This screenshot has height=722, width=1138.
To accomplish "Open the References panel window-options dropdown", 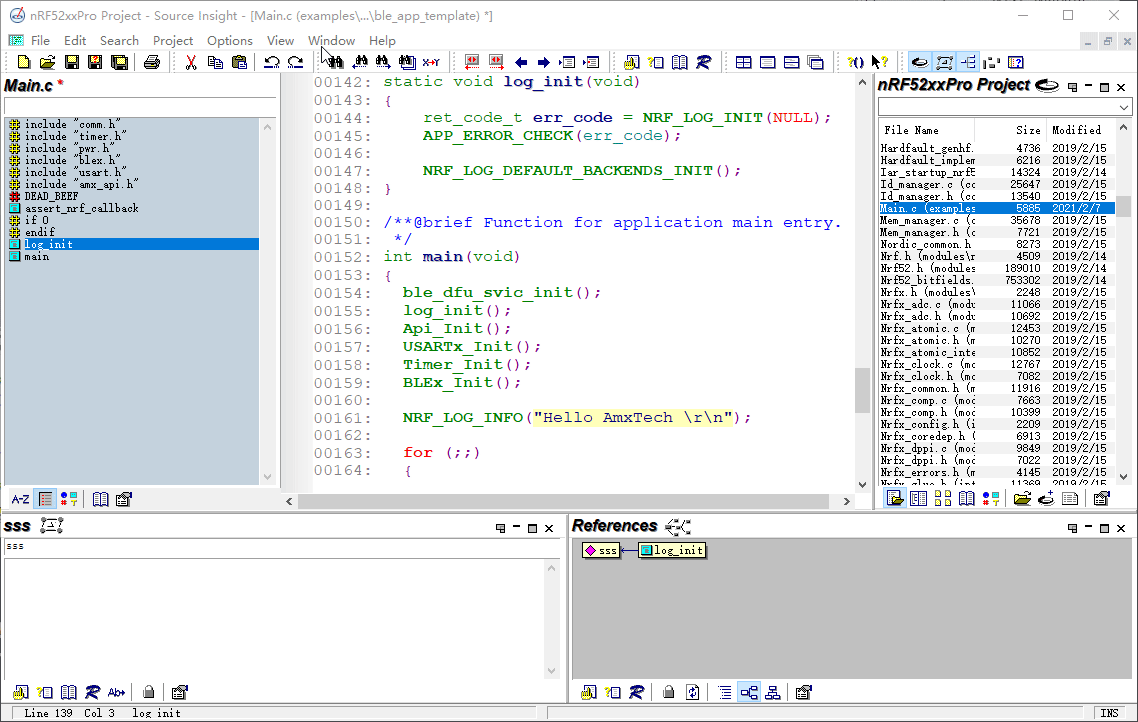I will [x=1072, y=528].
